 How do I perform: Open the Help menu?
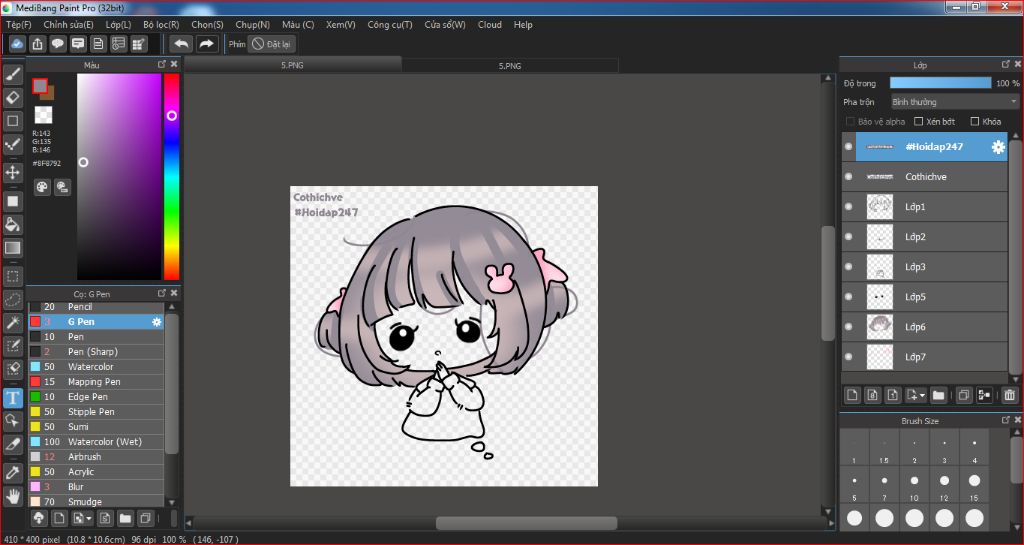tap(523, 25)
